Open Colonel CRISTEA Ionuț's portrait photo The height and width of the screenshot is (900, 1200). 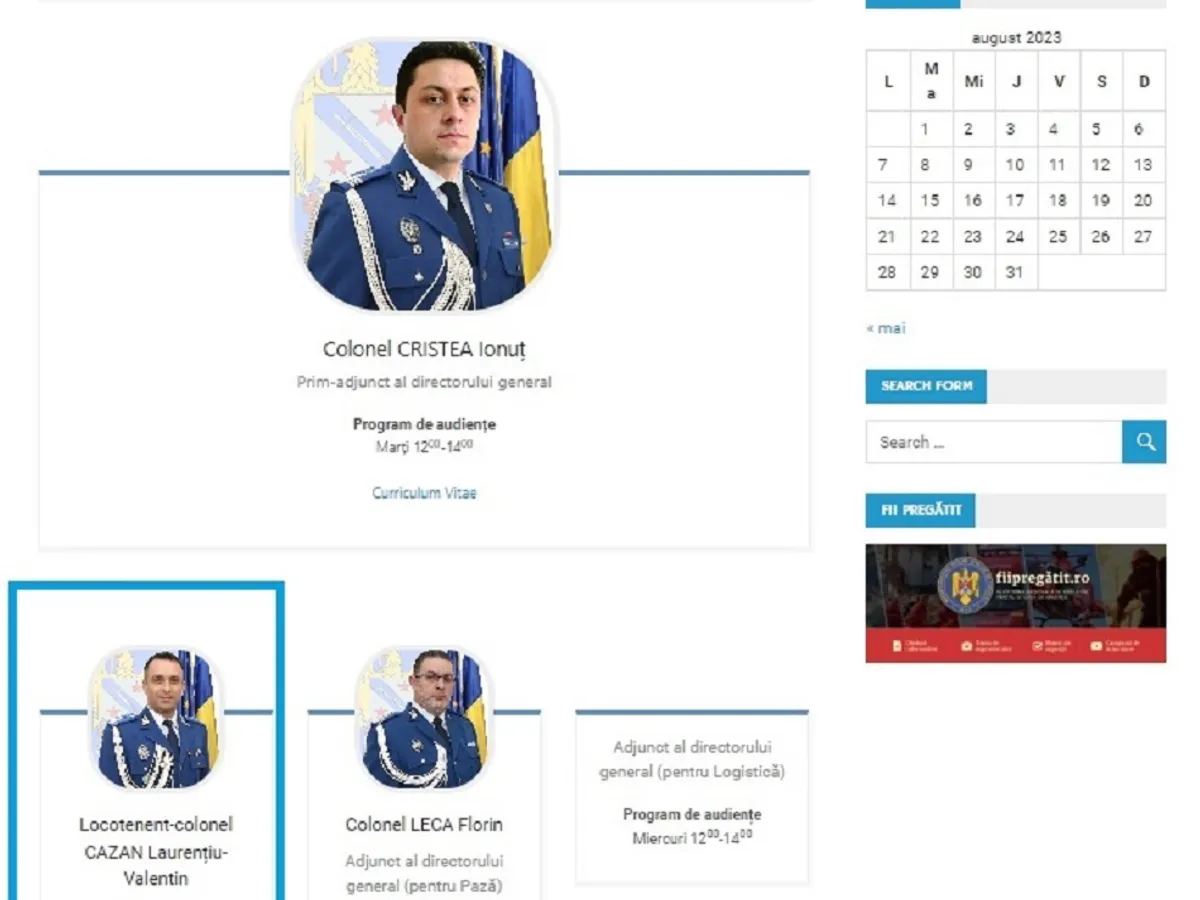coord(424,176)
